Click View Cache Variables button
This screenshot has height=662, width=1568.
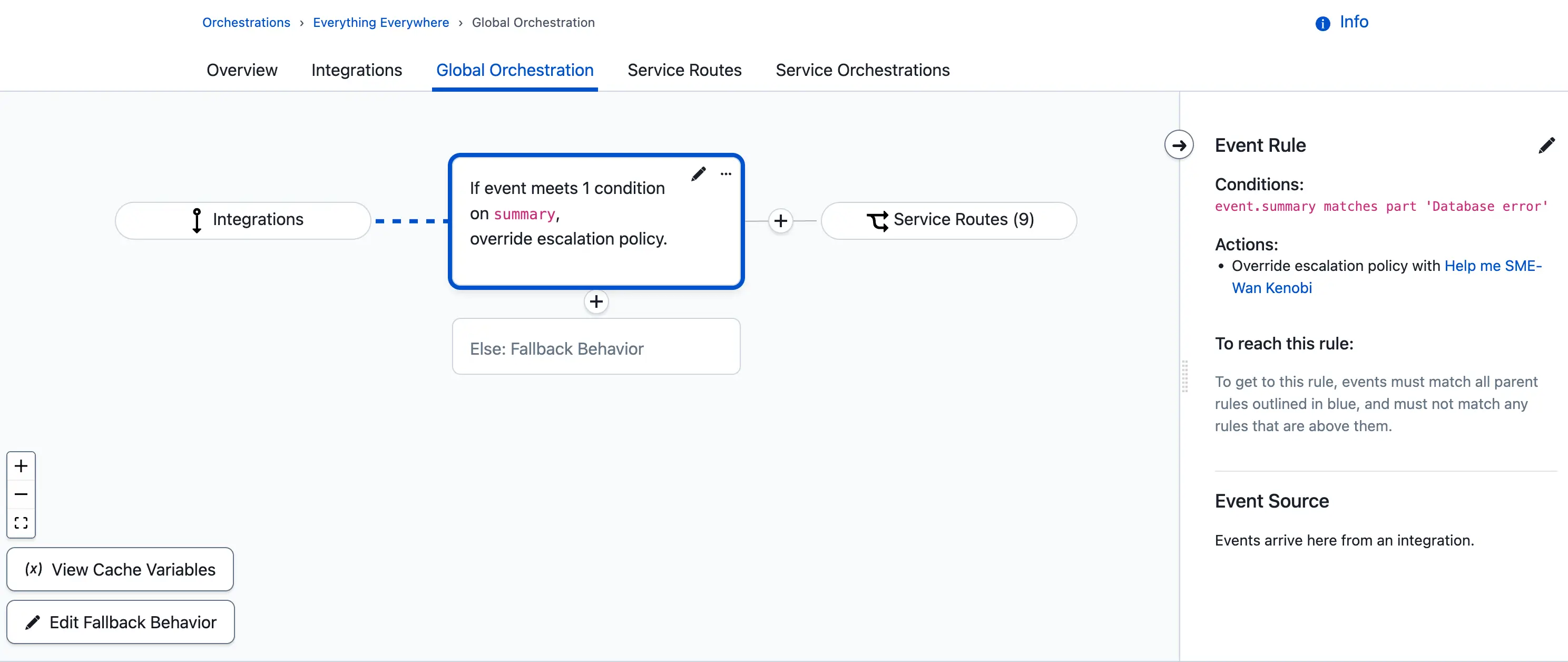tap(120, 569)
